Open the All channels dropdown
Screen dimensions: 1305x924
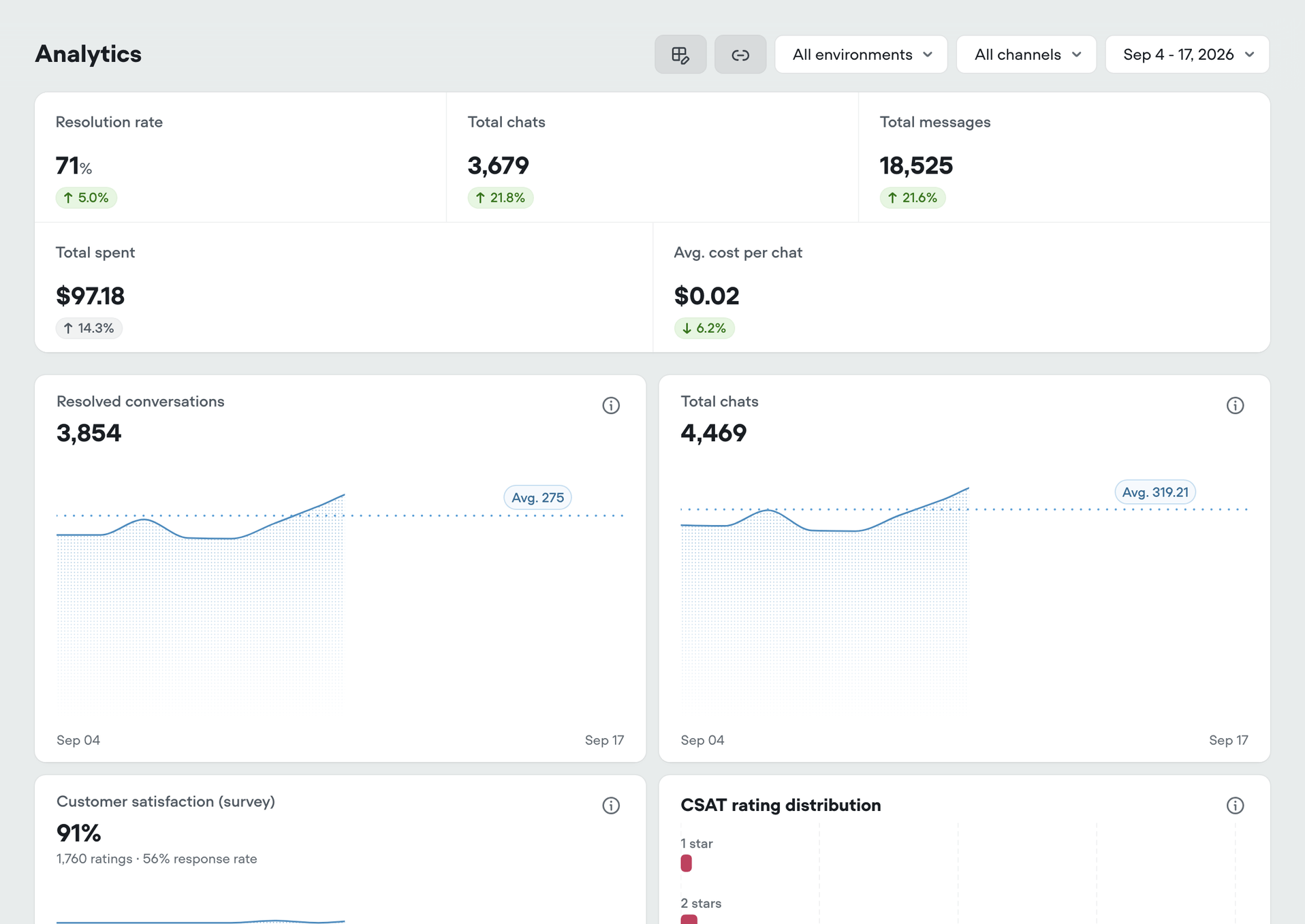pos(1026,54)
